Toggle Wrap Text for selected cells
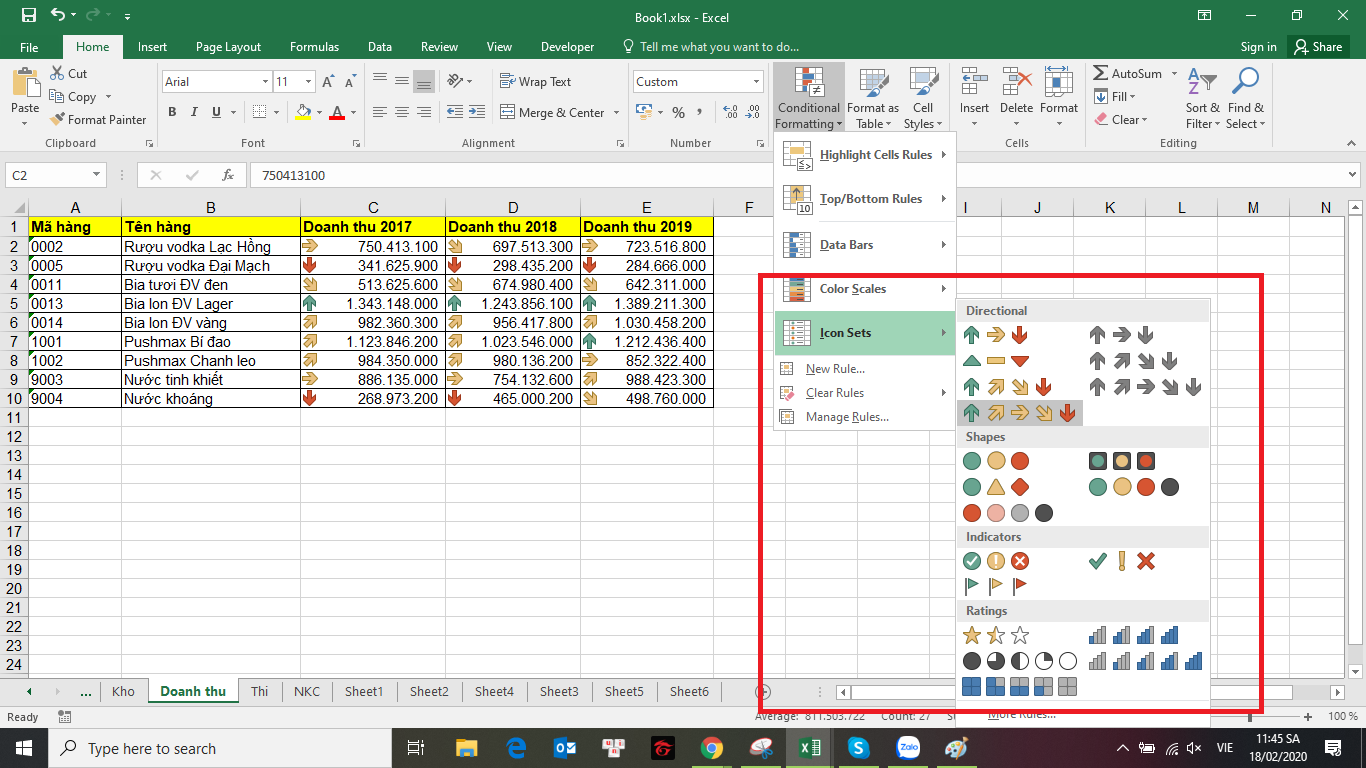1366x768 pixels. (535, 82)
